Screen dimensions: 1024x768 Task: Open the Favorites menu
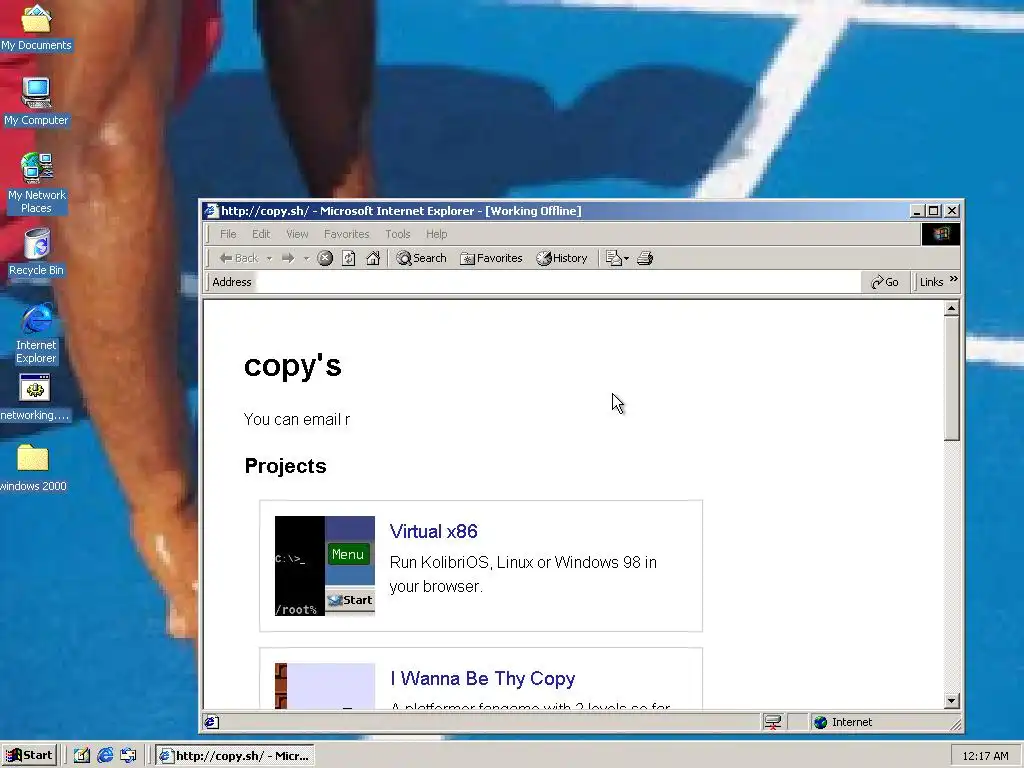click(347, 234)
